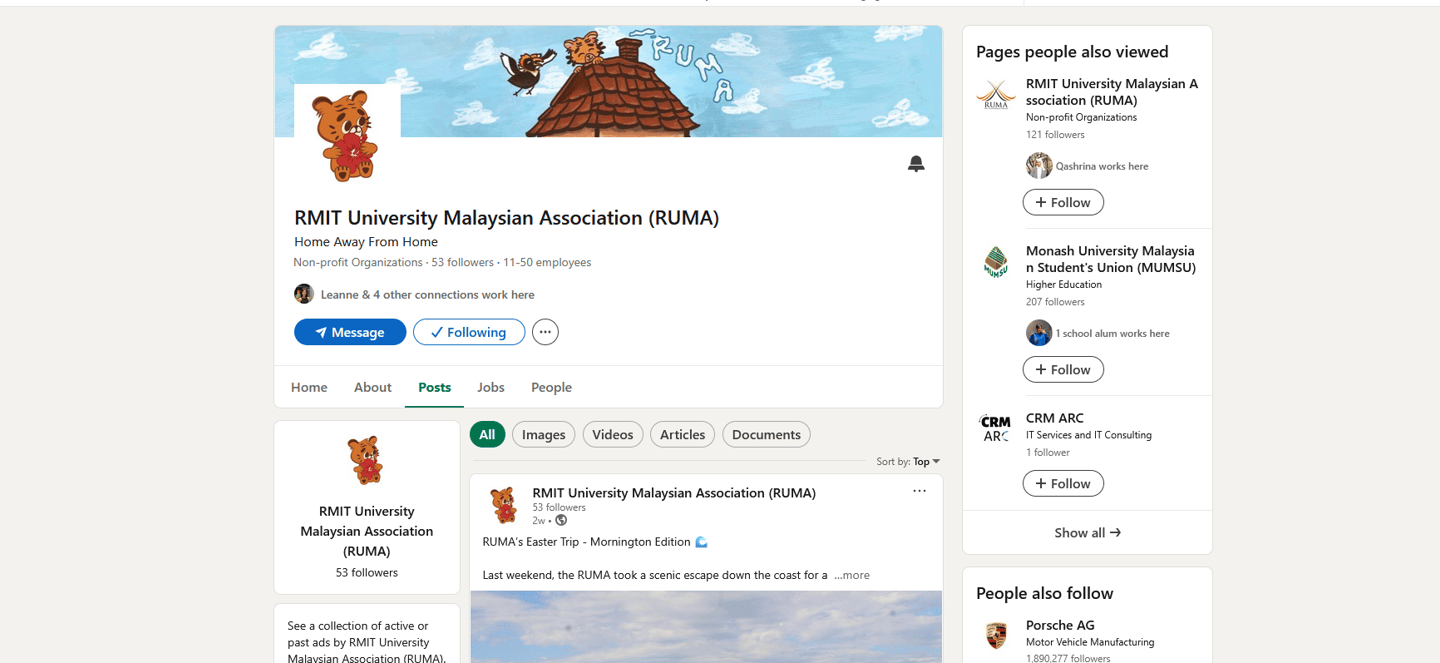Click the Message button
The image size is (1440, 663).
[350, 332]
